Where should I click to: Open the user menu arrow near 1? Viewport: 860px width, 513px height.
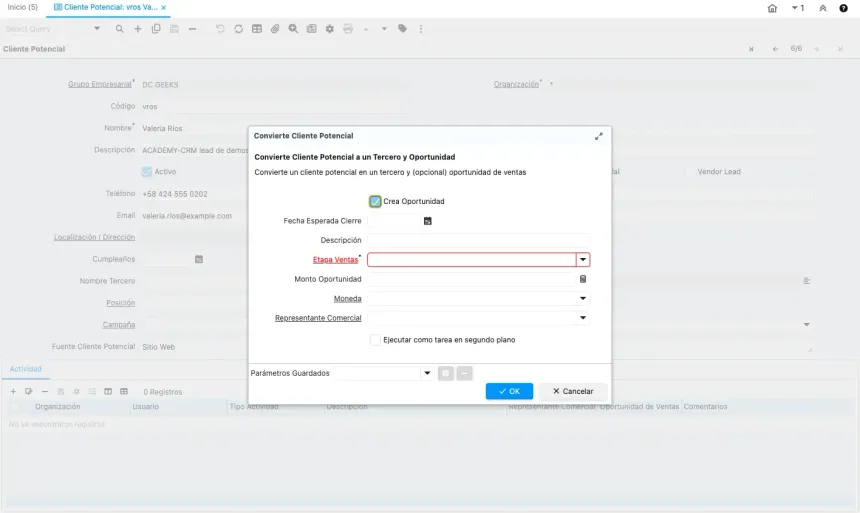click(795, 8)
